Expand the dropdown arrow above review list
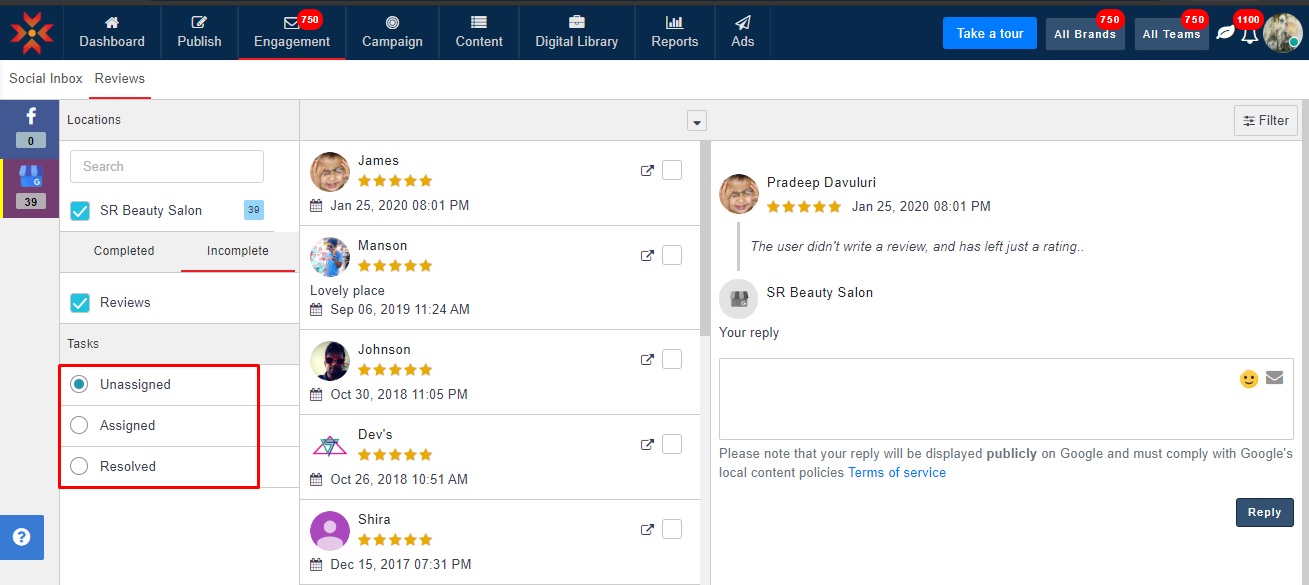Screen dimensions: 1309x585 click(x=697, y=121)
